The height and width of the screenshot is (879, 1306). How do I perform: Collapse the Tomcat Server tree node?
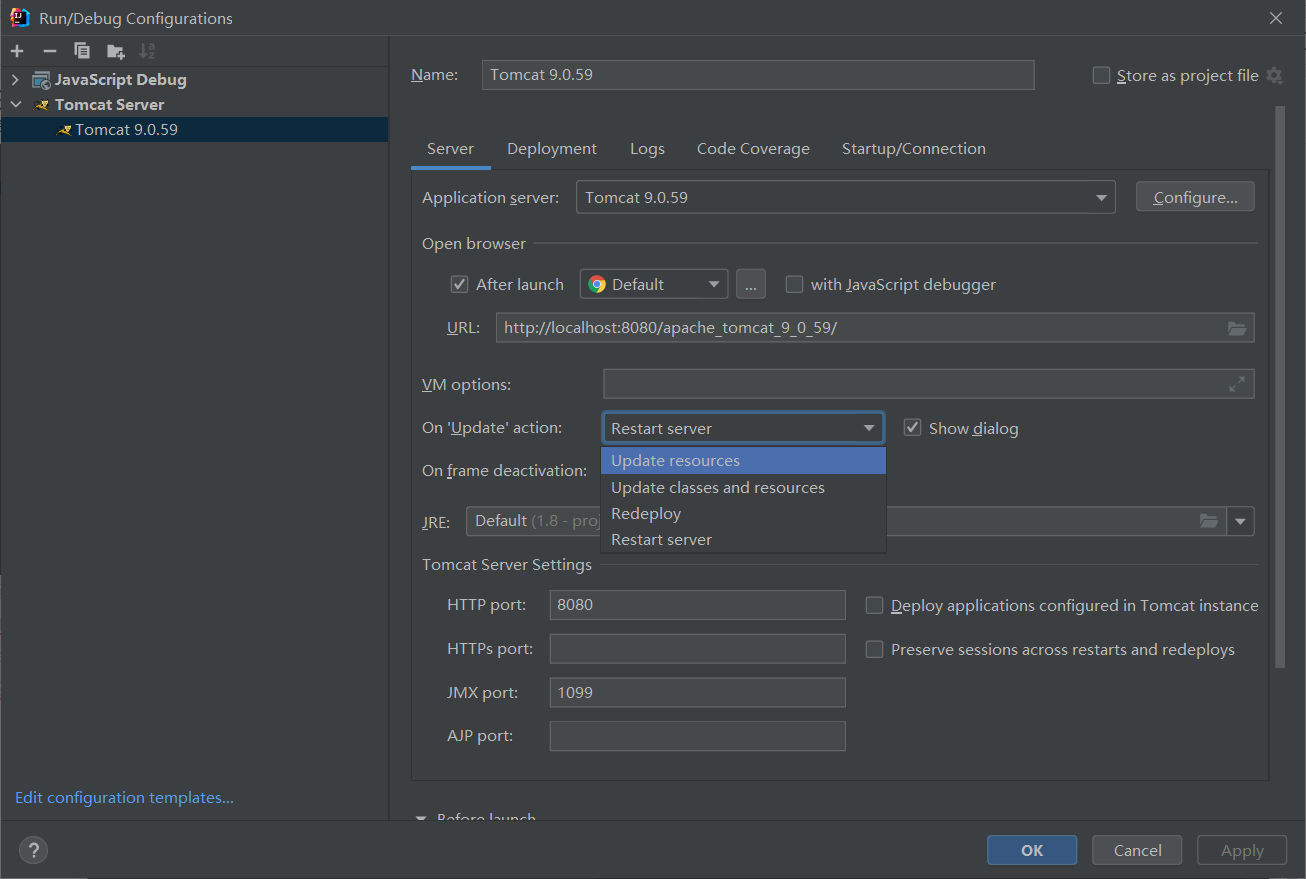coord(15,104)
